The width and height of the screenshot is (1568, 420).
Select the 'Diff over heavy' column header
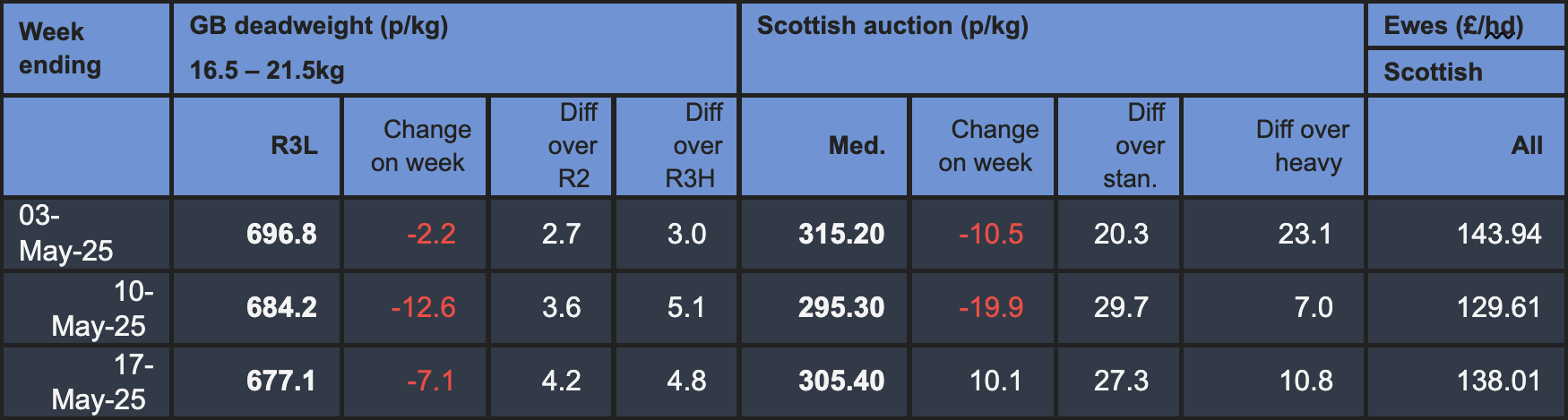(1273, 146)
